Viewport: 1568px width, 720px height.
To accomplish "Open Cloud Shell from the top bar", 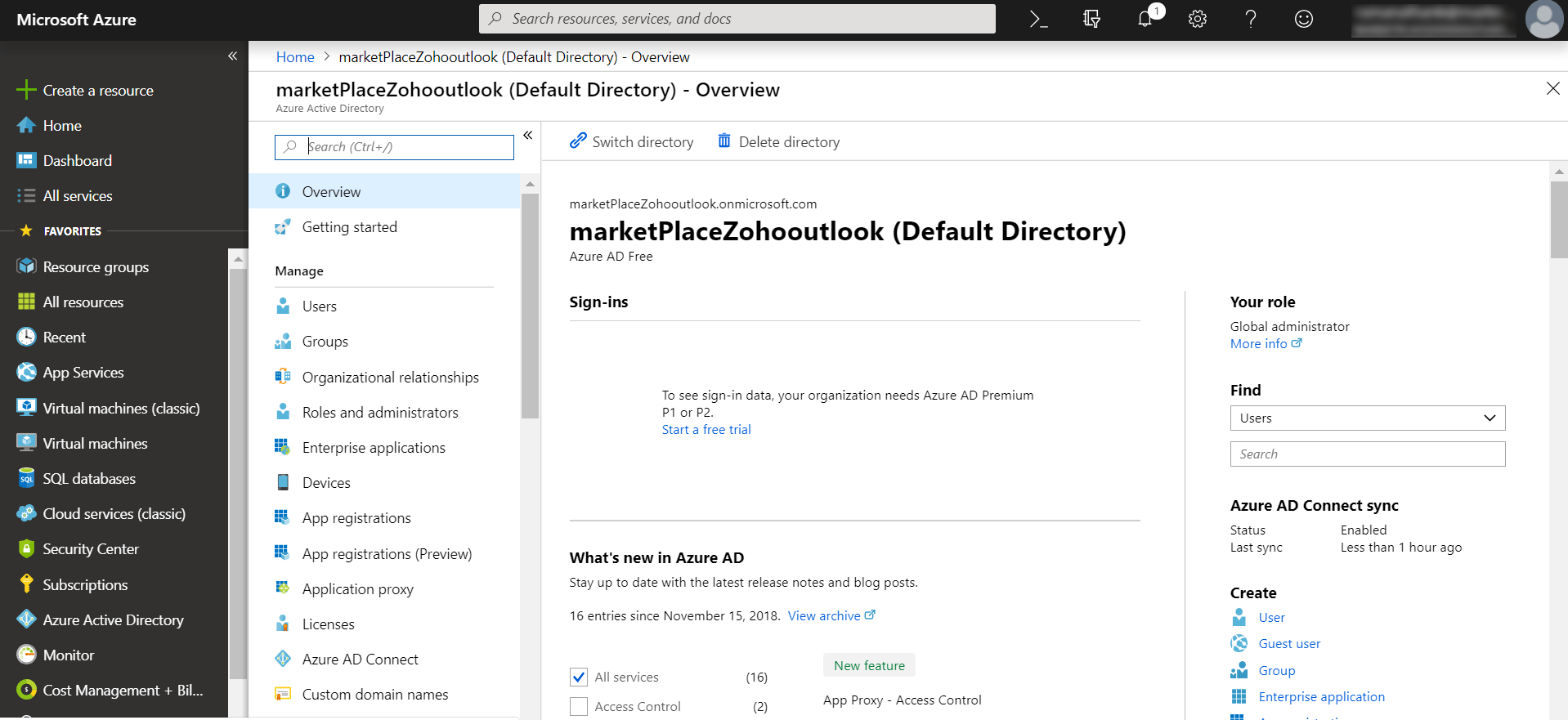I will click(1038, 19).
